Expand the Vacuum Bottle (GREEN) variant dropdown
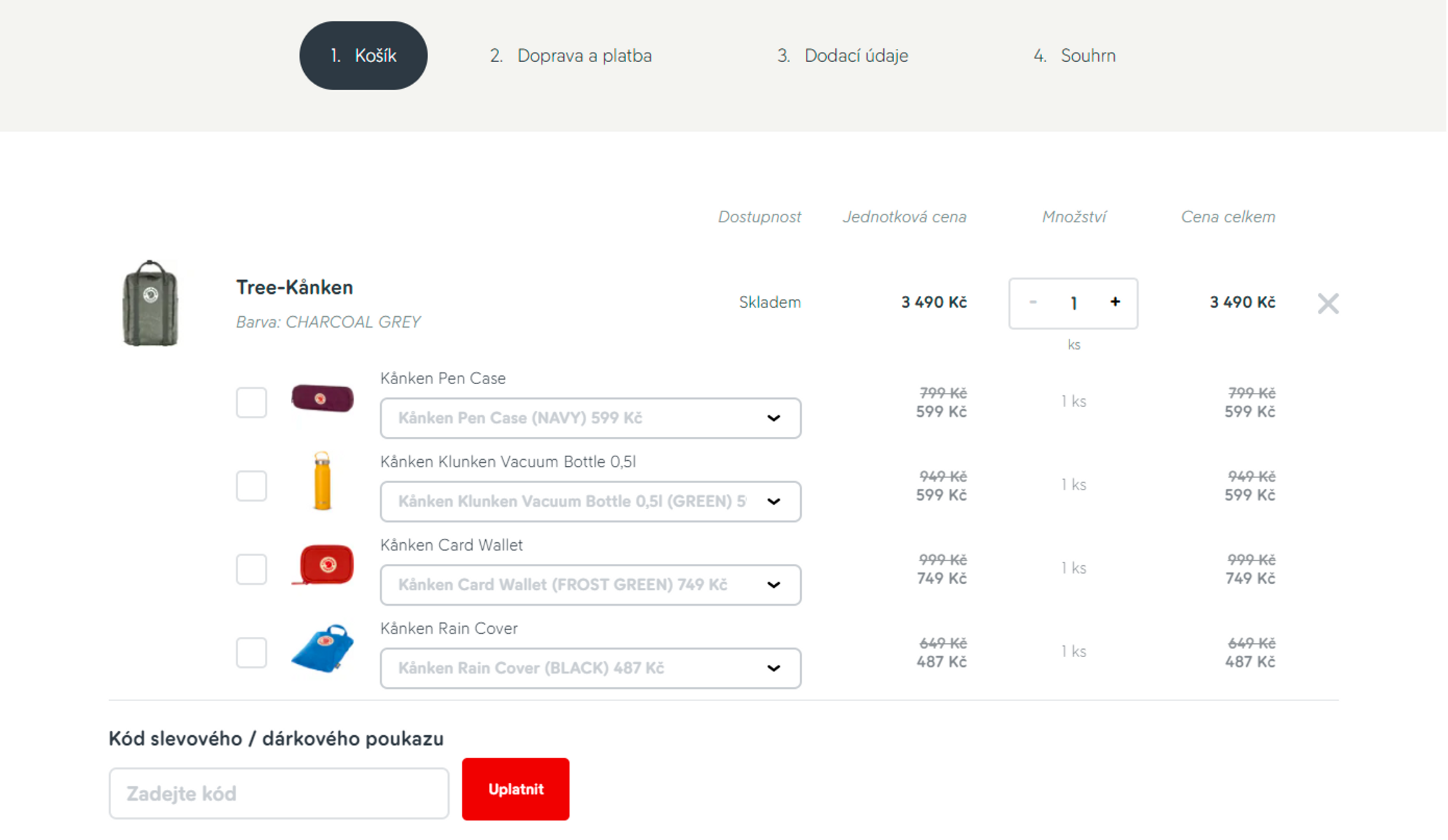The height and width of the screenshot is (840, 1448). [591, 502]
